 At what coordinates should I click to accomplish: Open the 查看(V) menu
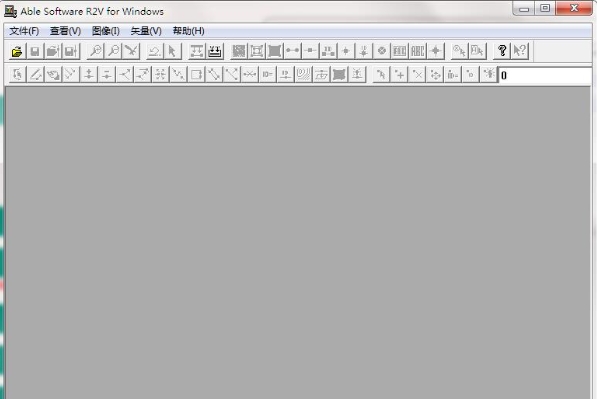tap(65, 31)
